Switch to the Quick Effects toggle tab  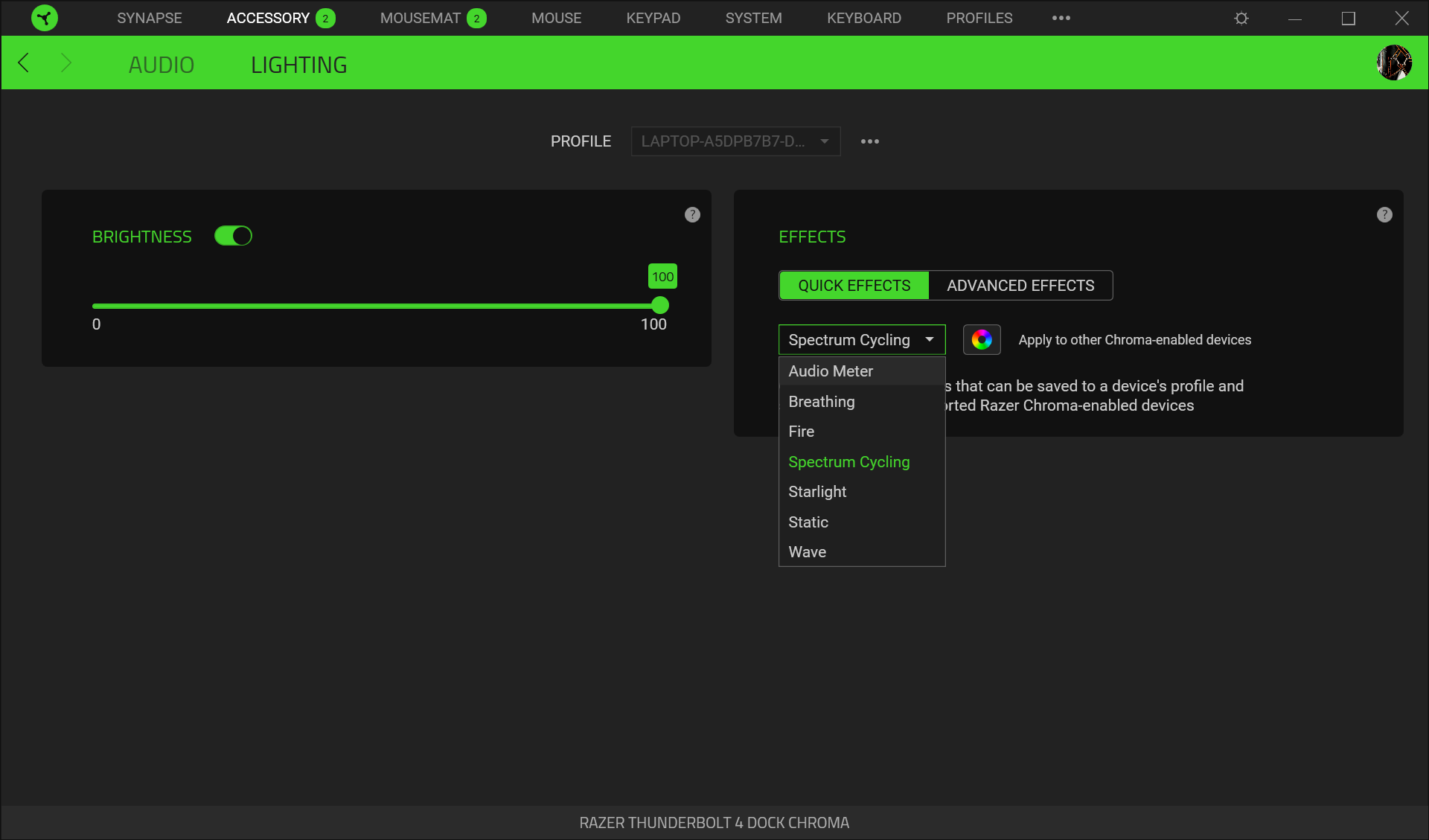(854, 285)
